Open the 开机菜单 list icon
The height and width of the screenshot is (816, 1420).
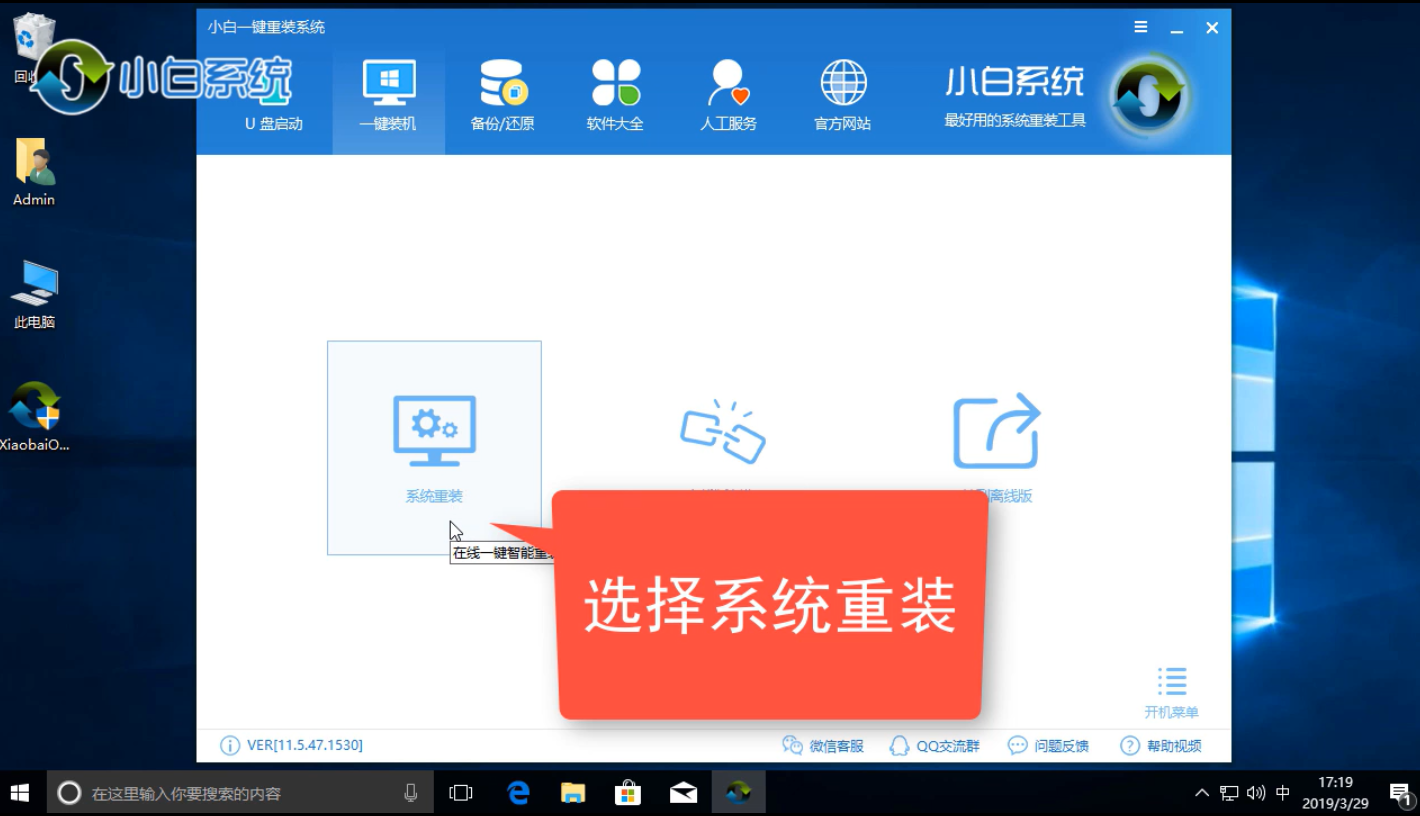1172,681
